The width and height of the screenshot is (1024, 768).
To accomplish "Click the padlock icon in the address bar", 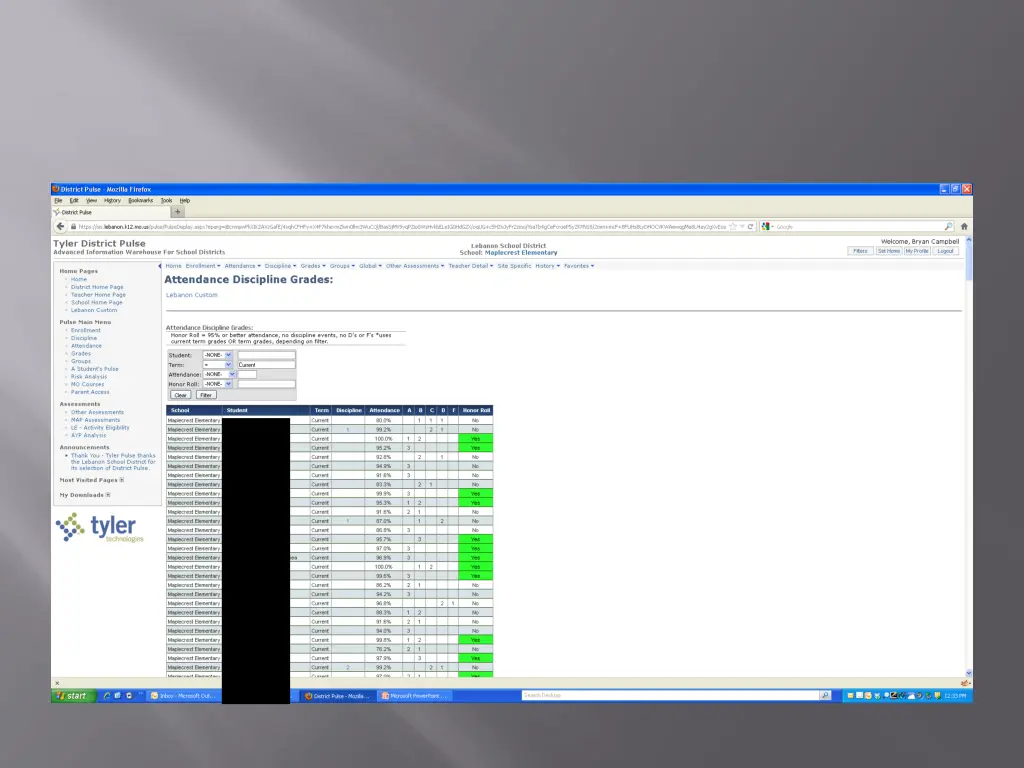I will click(73, 227).
